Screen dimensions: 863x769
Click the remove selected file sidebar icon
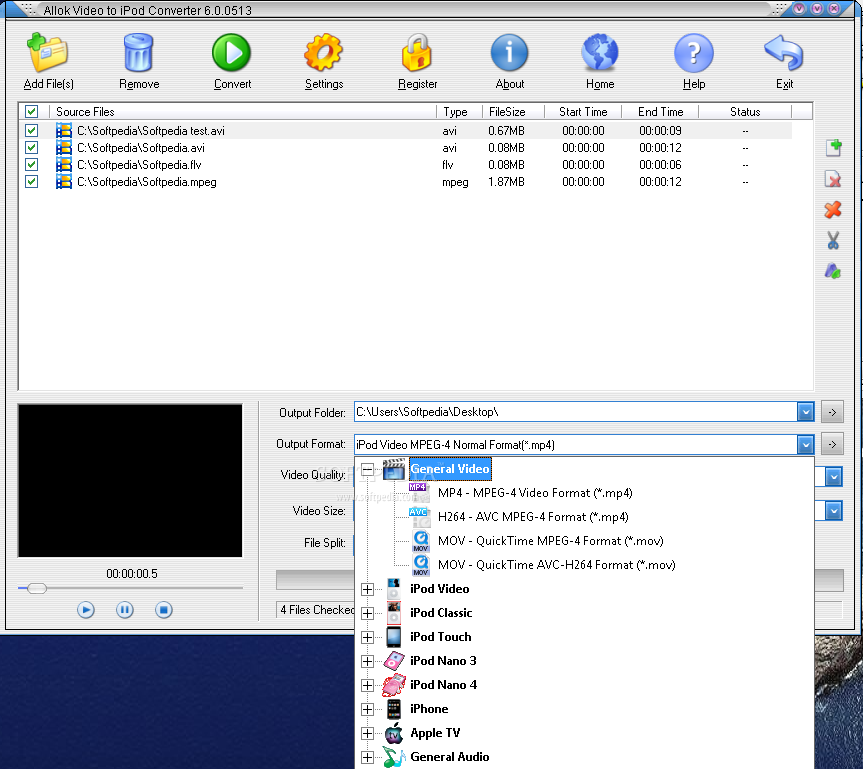833,179
